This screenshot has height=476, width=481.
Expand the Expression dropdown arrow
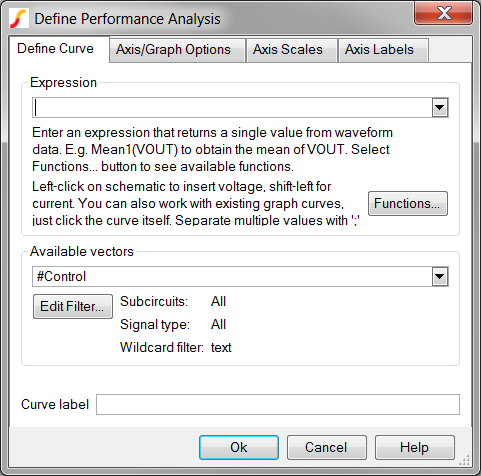(x=440, y=107)
